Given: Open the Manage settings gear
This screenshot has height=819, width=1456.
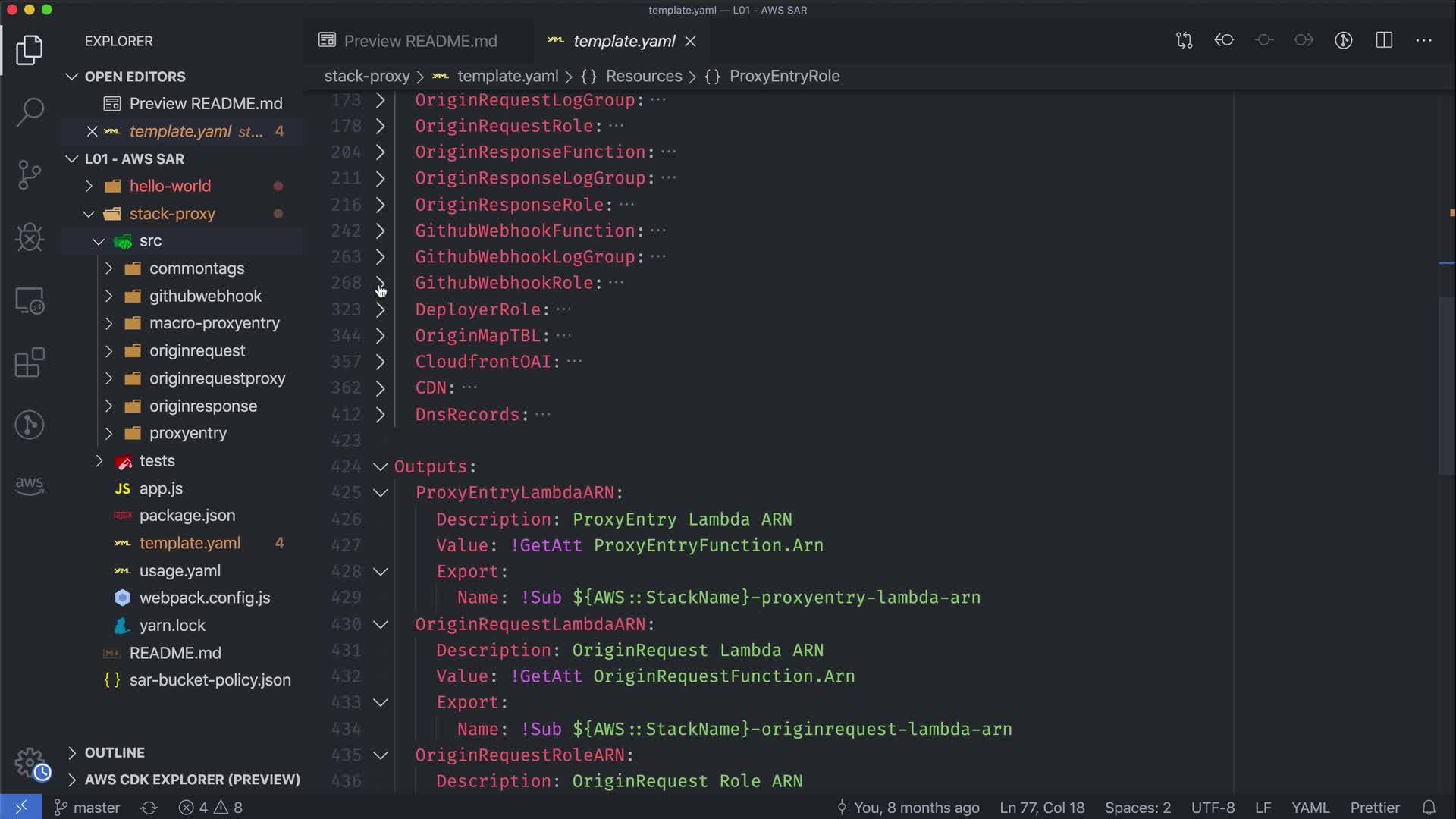Looking at the screenshot, I should 30,762.
